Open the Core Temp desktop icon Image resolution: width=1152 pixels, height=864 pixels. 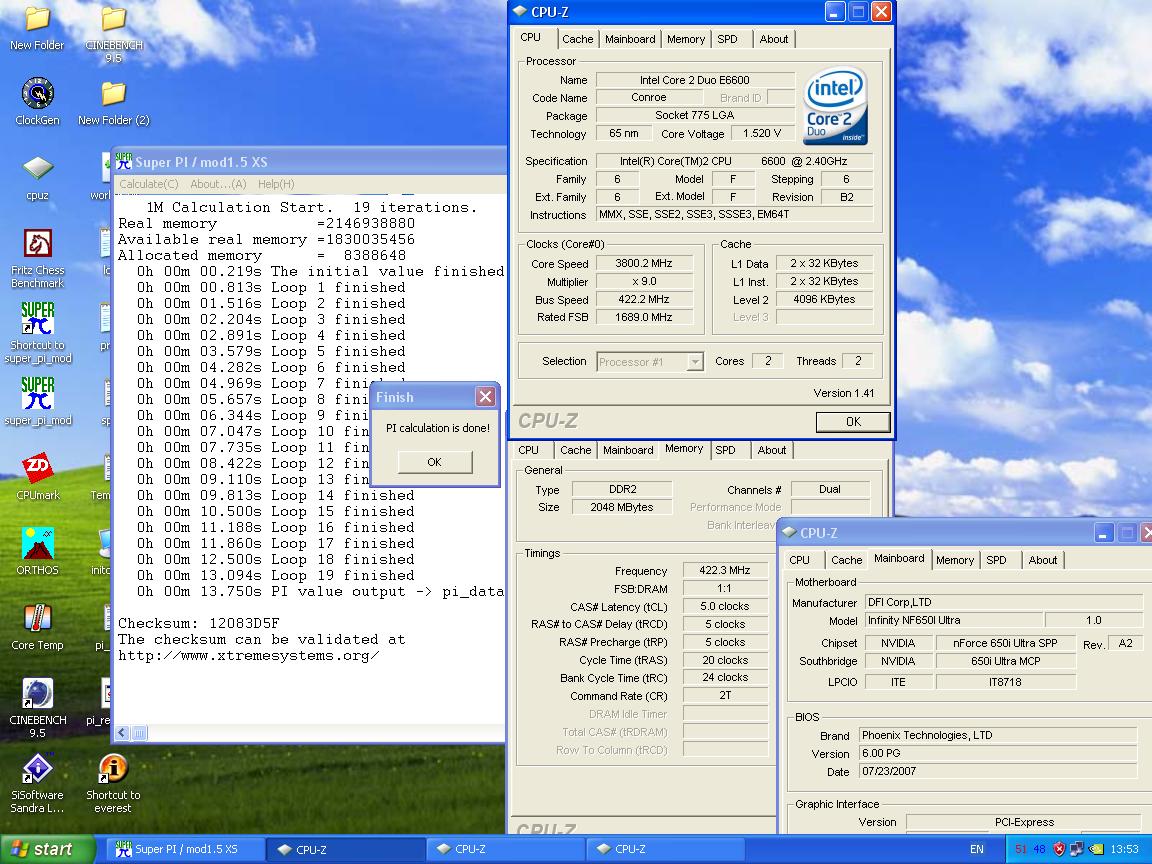click(37, 620)
